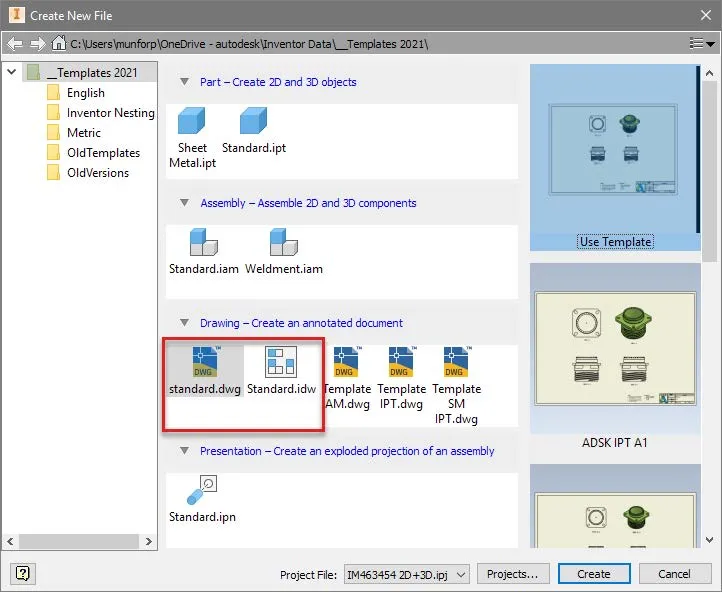Viewport: 722px width, 592px height.
Task: Collapse the Assembly section triangle
Action: (x=184, y=203)
